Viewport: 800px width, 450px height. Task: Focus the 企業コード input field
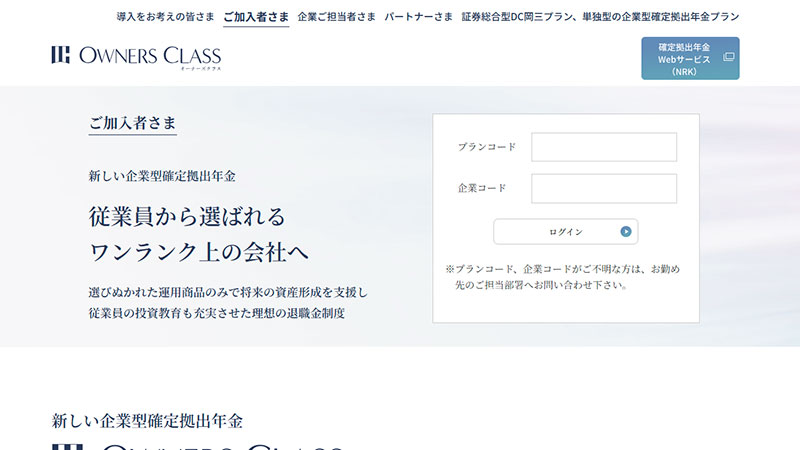(x=604, y=188)
